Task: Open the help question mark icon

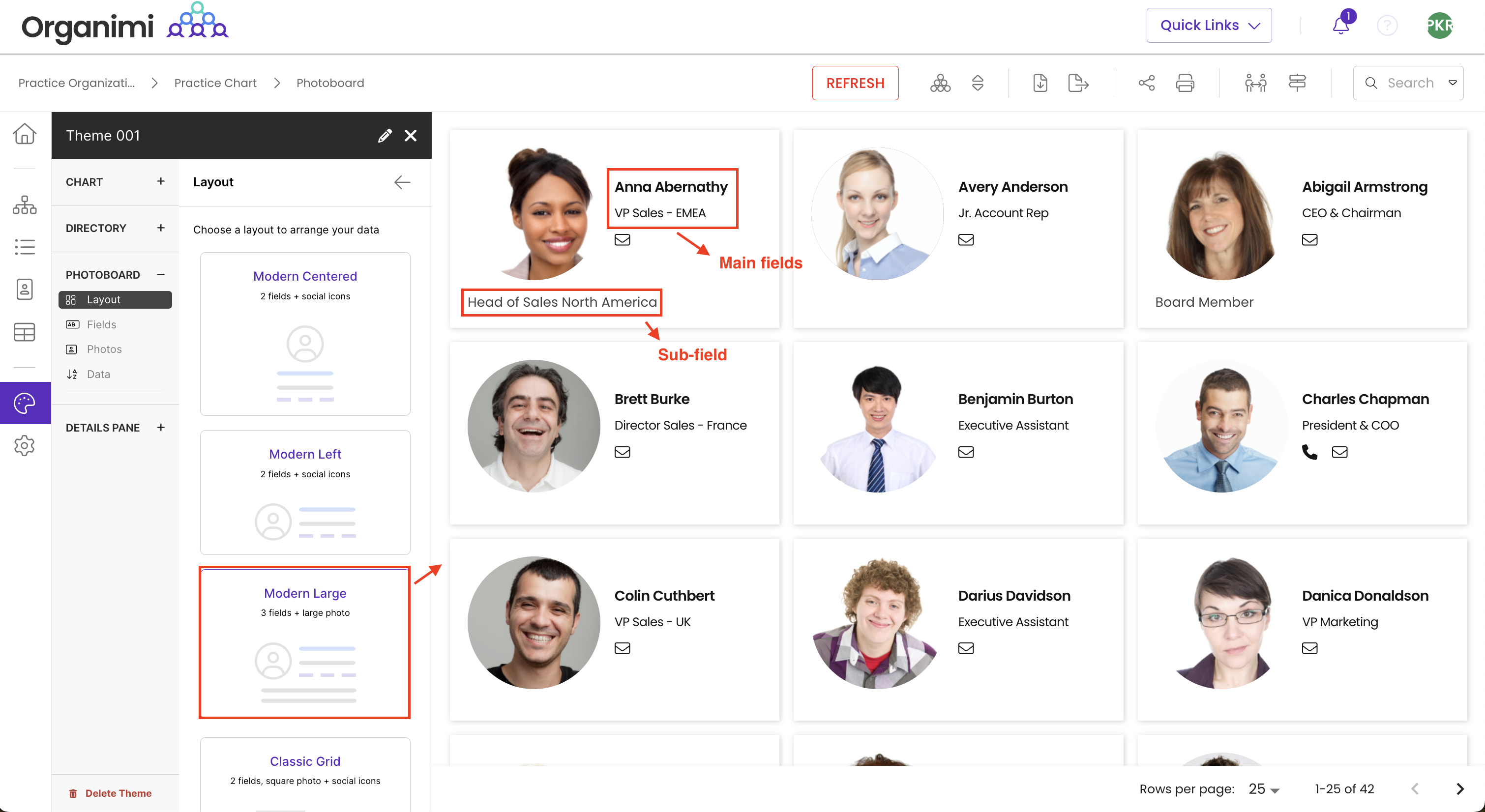Action: pos(1387,26)
